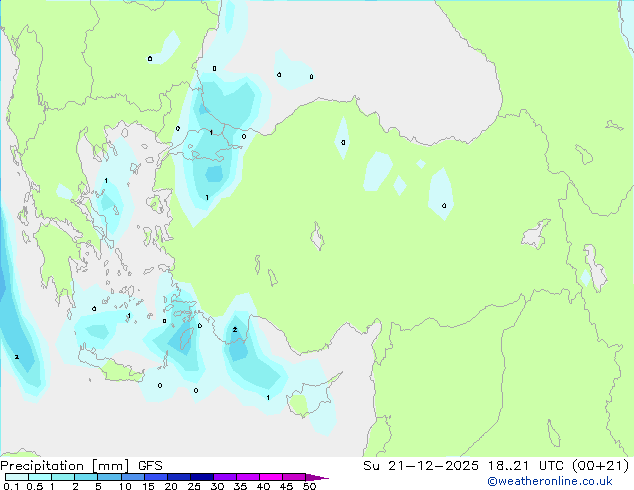Click the '50' legend scale label

coord(309,486)
